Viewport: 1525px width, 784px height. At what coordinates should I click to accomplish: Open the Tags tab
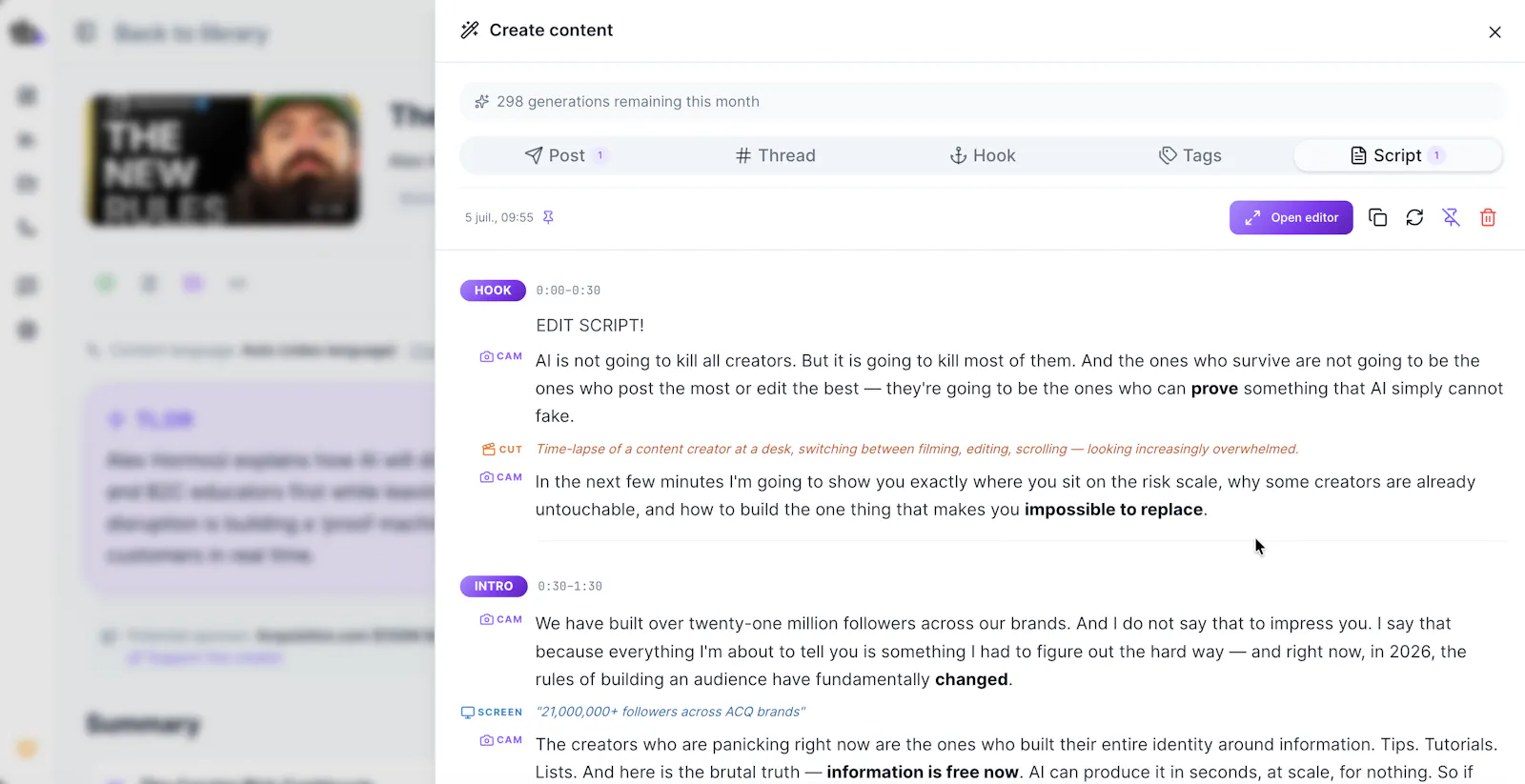1189,155
